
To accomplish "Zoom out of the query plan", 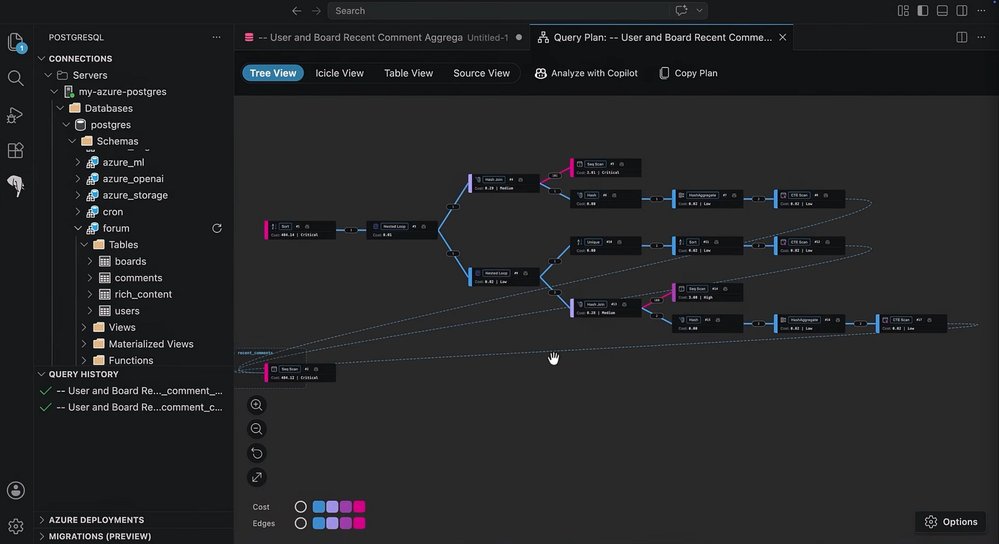I will pos(257,429).
